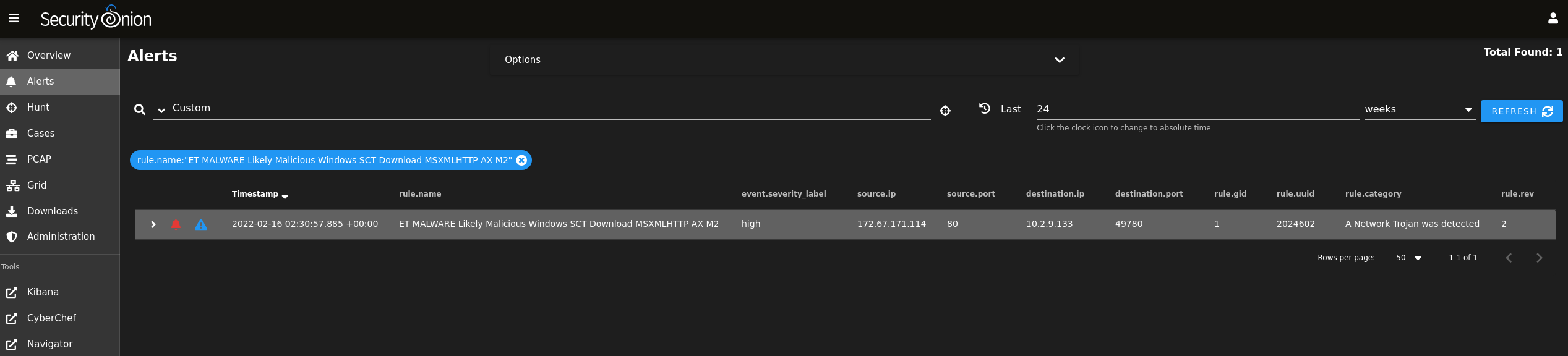Open Administration section
1568x356 pixels.
60,237
